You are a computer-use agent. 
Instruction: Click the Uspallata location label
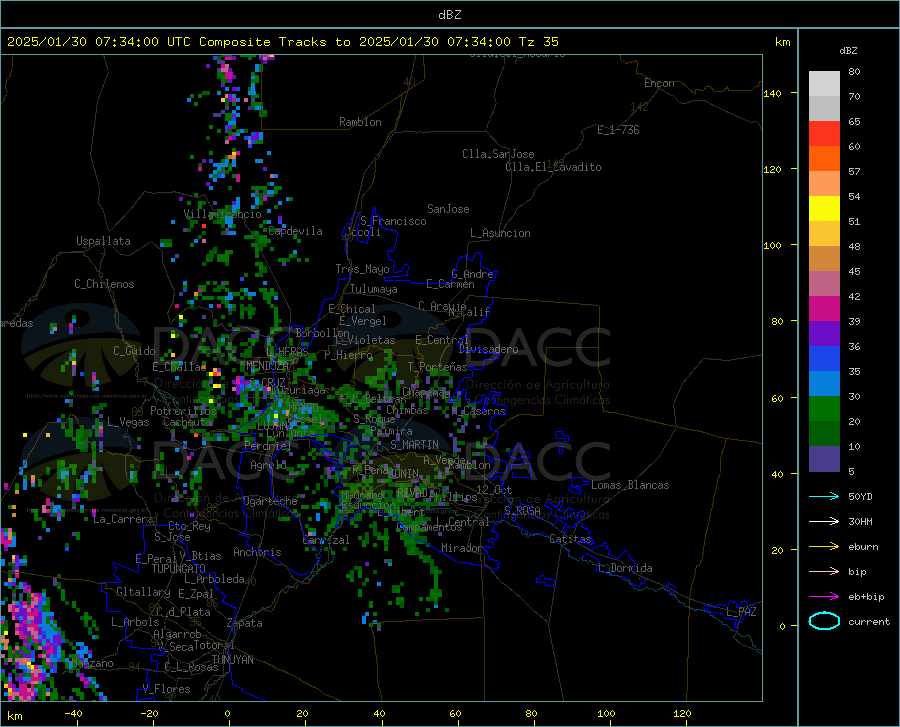[x=103, y=241]
